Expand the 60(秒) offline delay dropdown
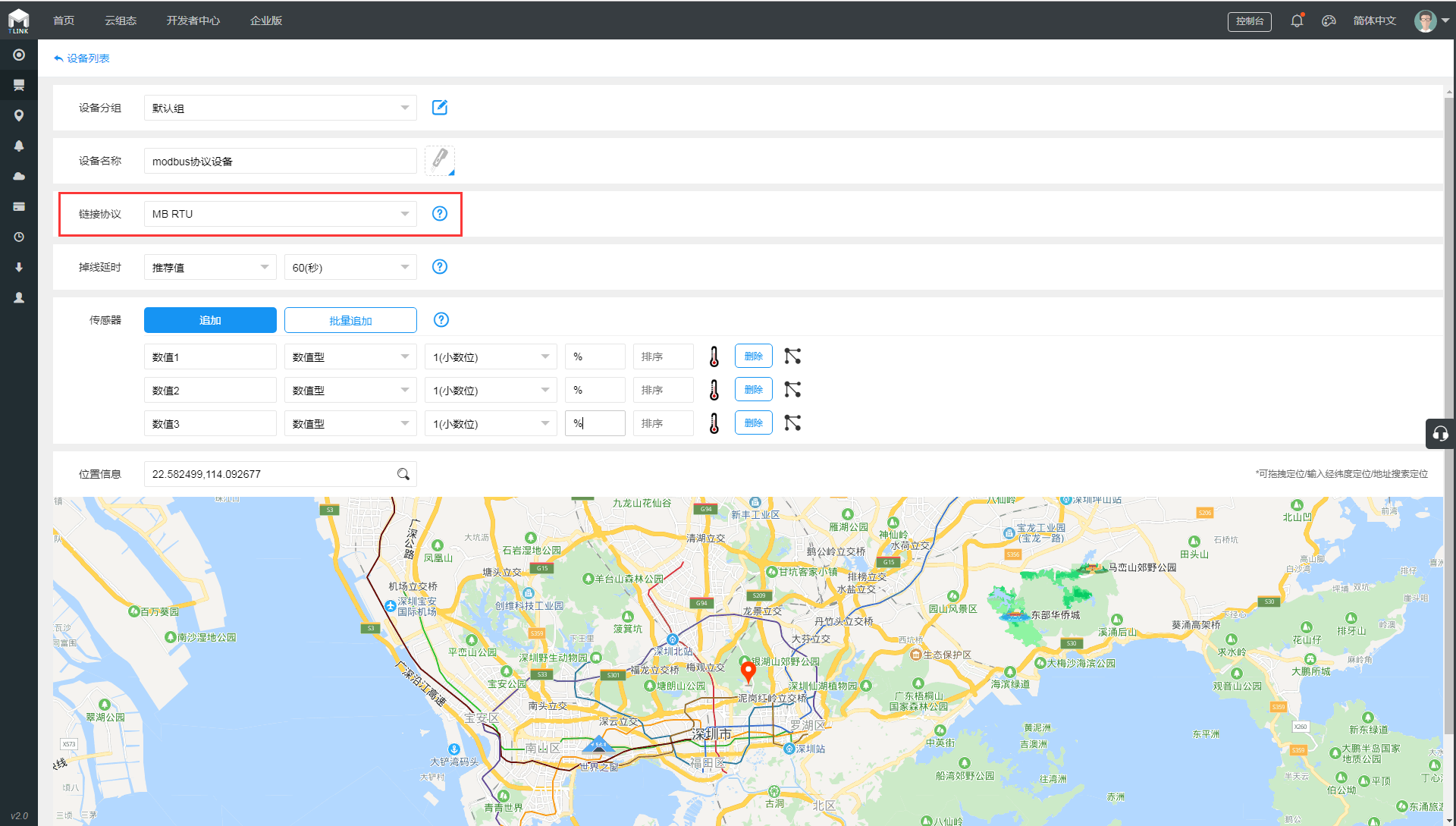 [350, 267]
